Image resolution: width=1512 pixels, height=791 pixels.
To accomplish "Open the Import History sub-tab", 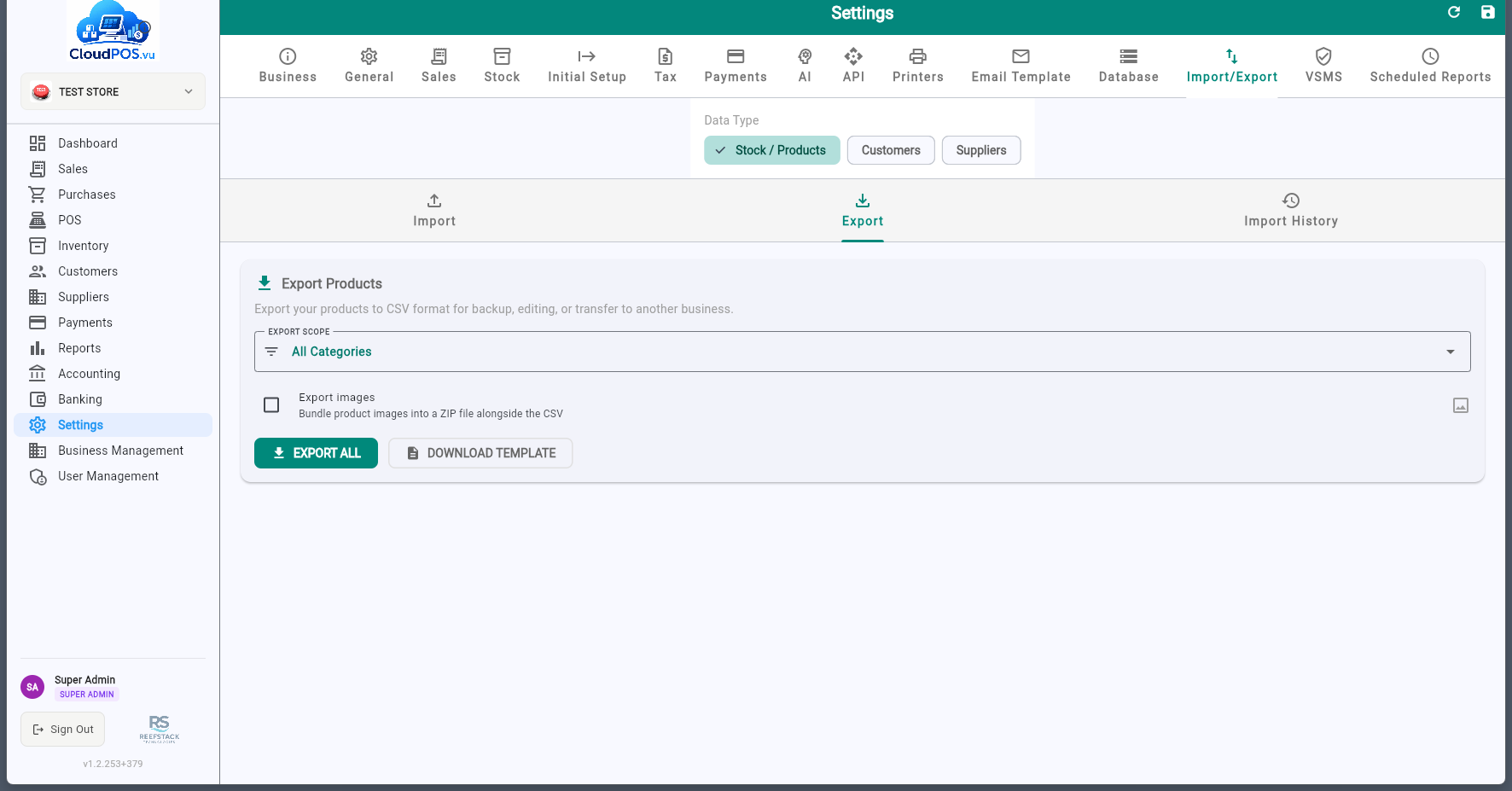I will pyautogui.click(x=1291, y=211).
